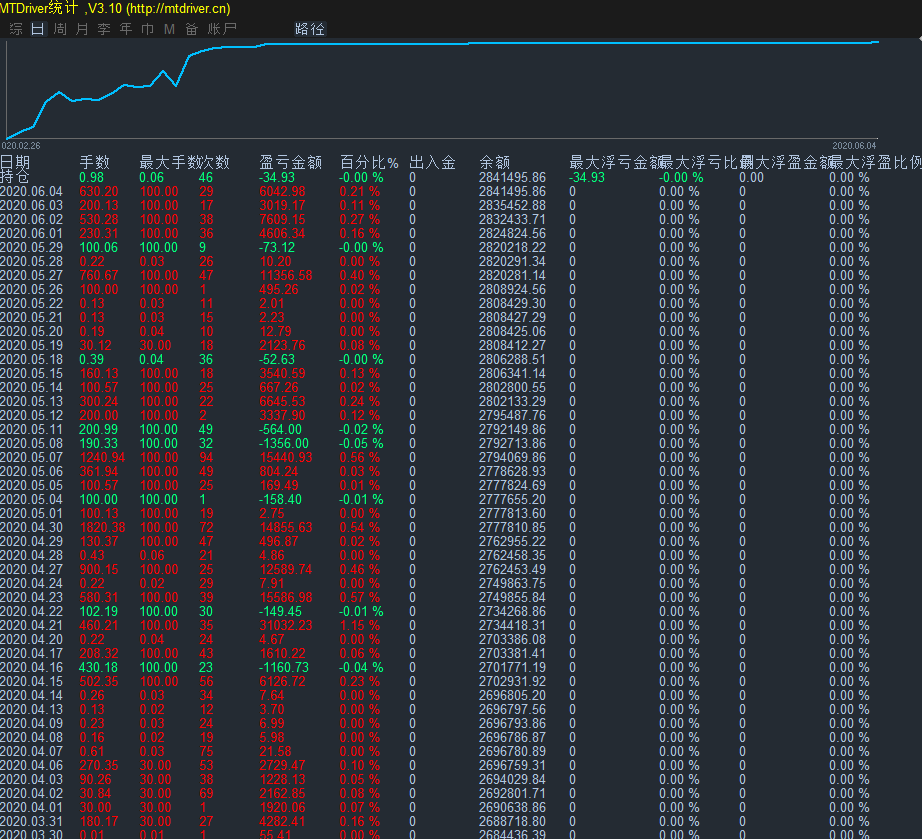Select the 2020.06.02 date row
This screenshot has width=922, height=839.
coord(31,219)
